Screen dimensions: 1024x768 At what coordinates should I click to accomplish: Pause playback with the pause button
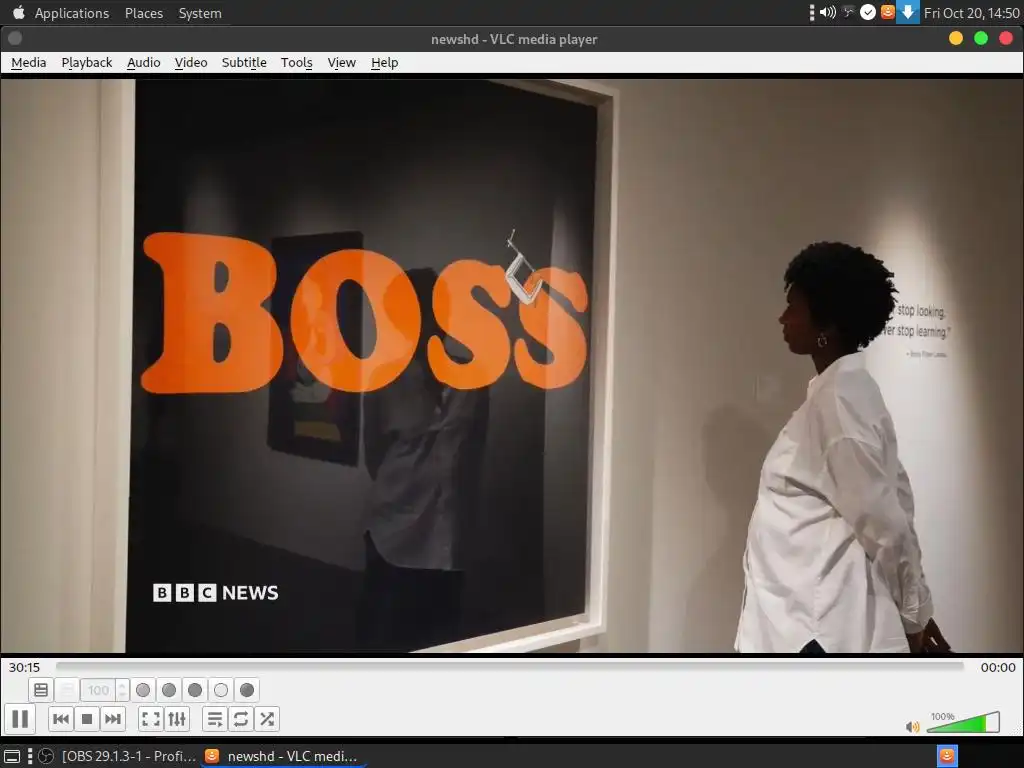[20, 719]
